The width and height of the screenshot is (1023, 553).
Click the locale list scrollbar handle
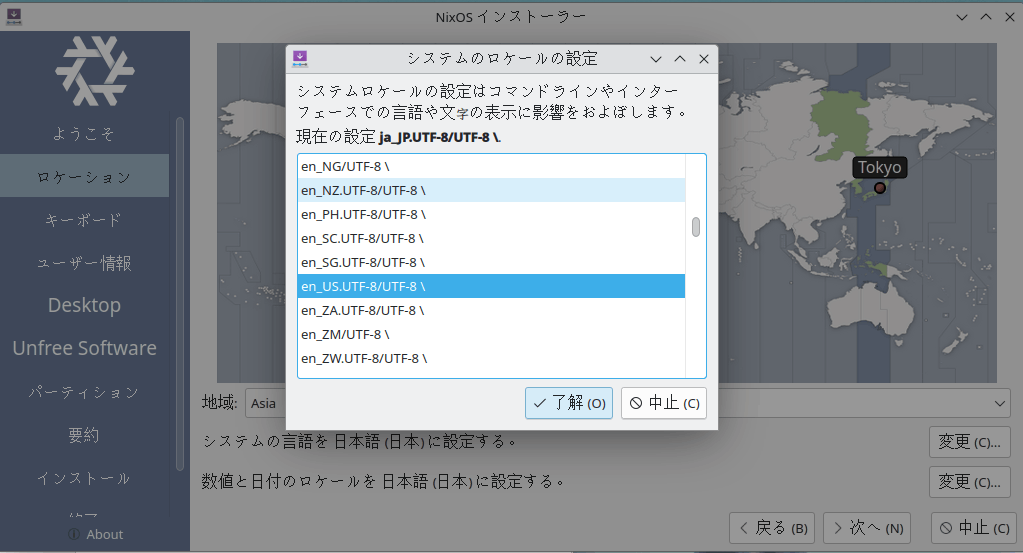pos(695,227)
